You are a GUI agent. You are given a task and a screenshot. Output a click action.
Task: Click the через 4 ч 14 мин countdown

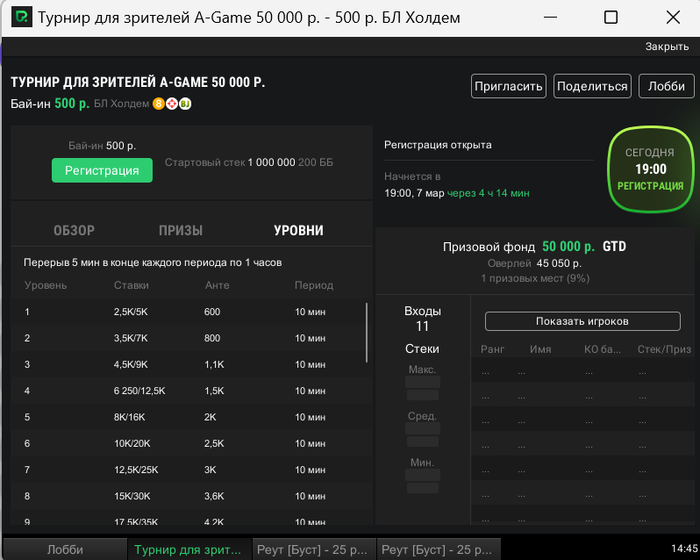[488, 193]
